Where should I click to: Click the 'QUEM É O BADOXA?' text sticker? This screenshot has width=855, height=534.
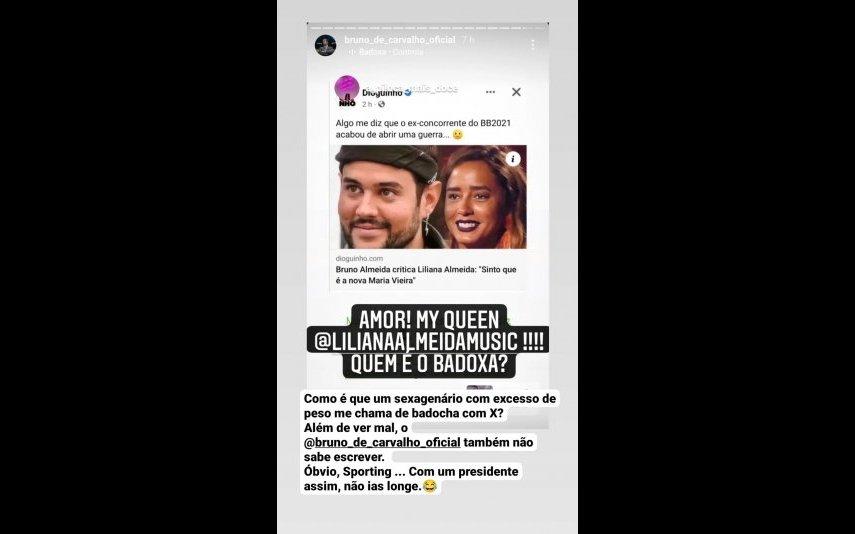[x=429, y=364]
